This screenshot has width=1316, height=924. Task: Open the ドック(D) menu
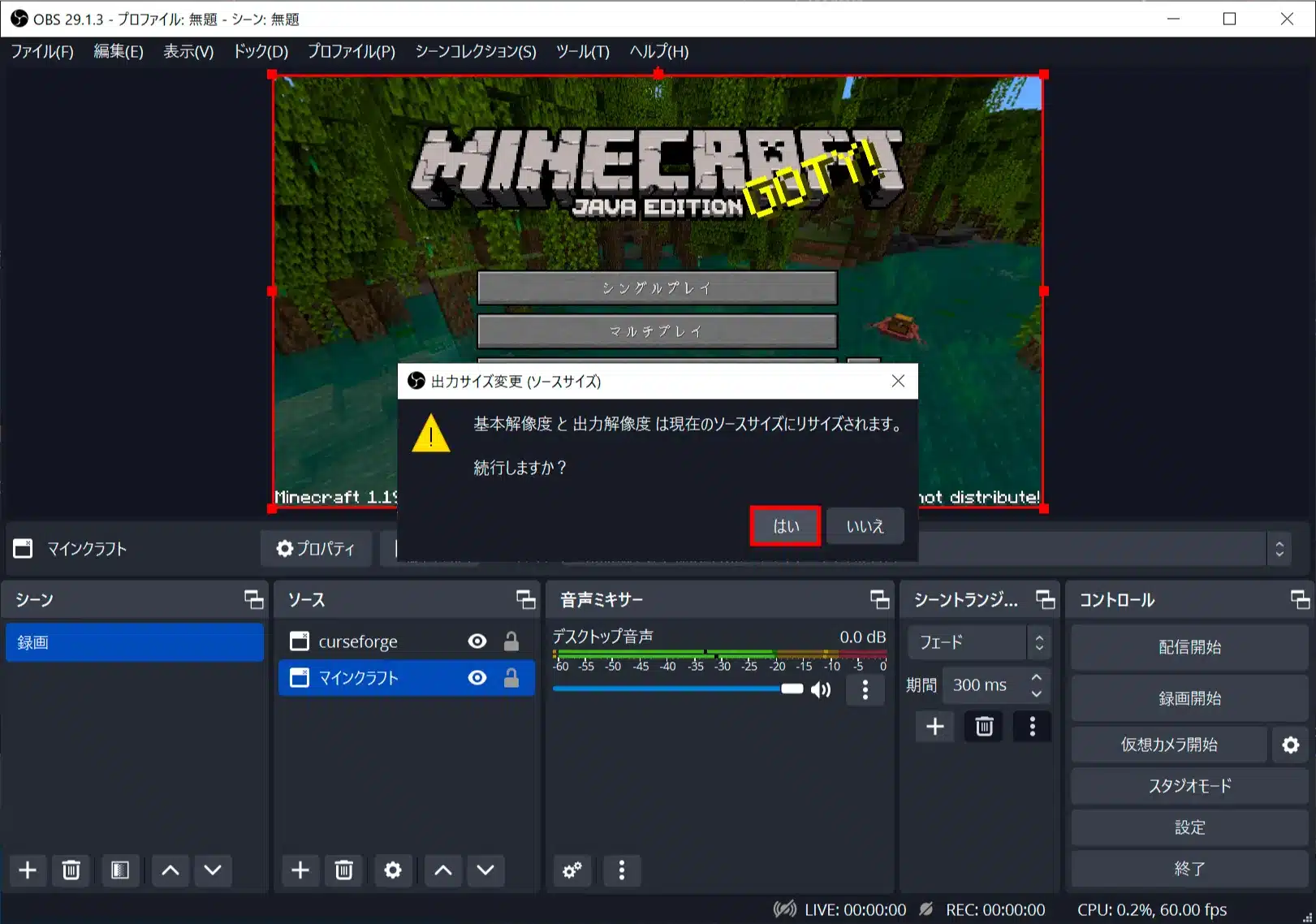[261, 51]
